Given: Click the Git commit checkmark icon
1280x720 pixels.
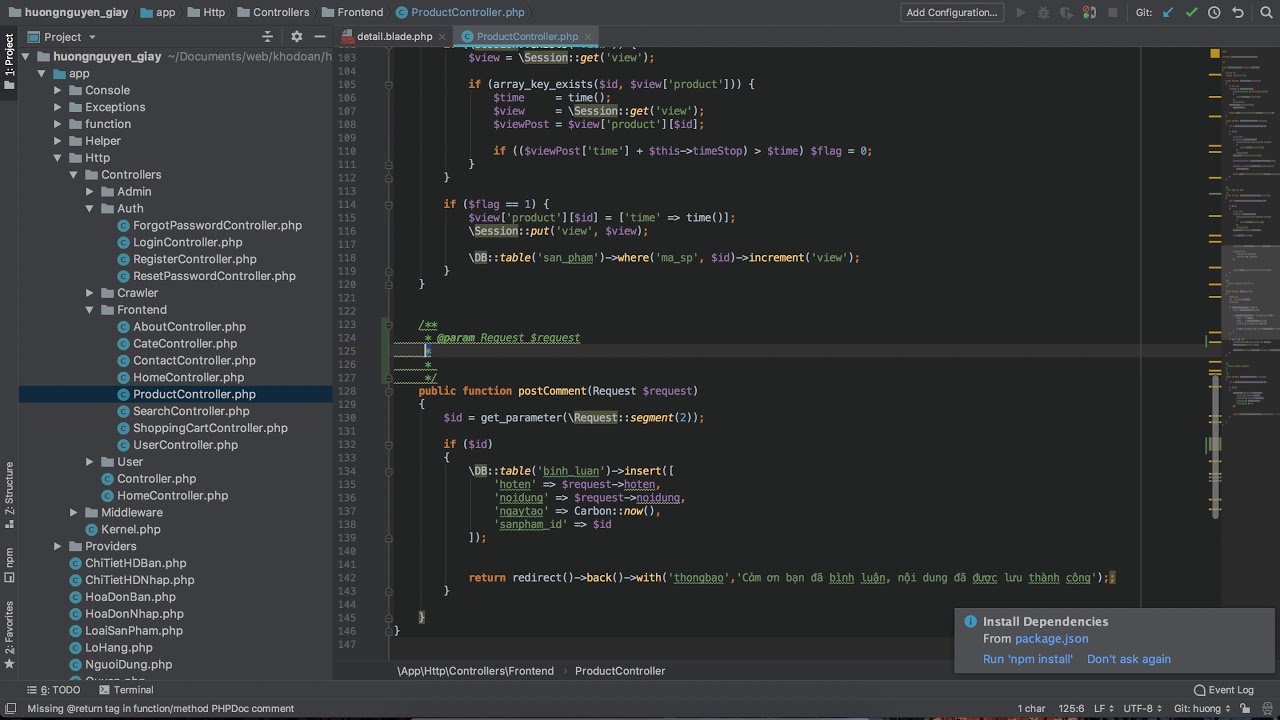Looking at the screenshot, I should (x=1191, y=13).
